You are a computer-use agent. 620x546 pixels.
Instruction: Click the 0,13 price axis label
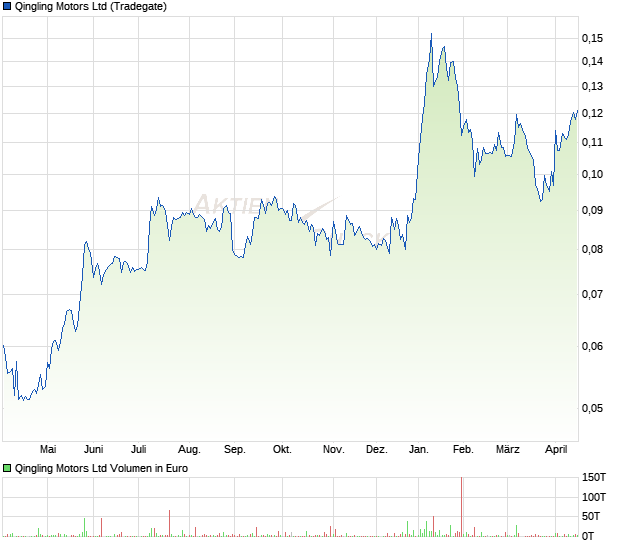click(x=592, y=86)
